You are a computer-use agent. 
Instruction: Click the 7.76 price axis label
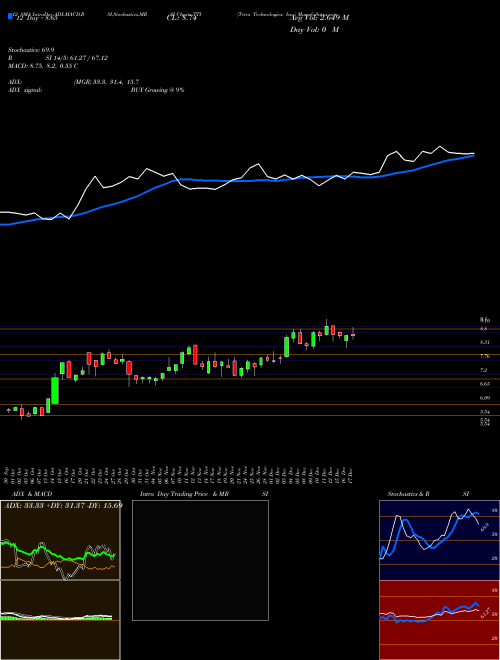point(484,357)
